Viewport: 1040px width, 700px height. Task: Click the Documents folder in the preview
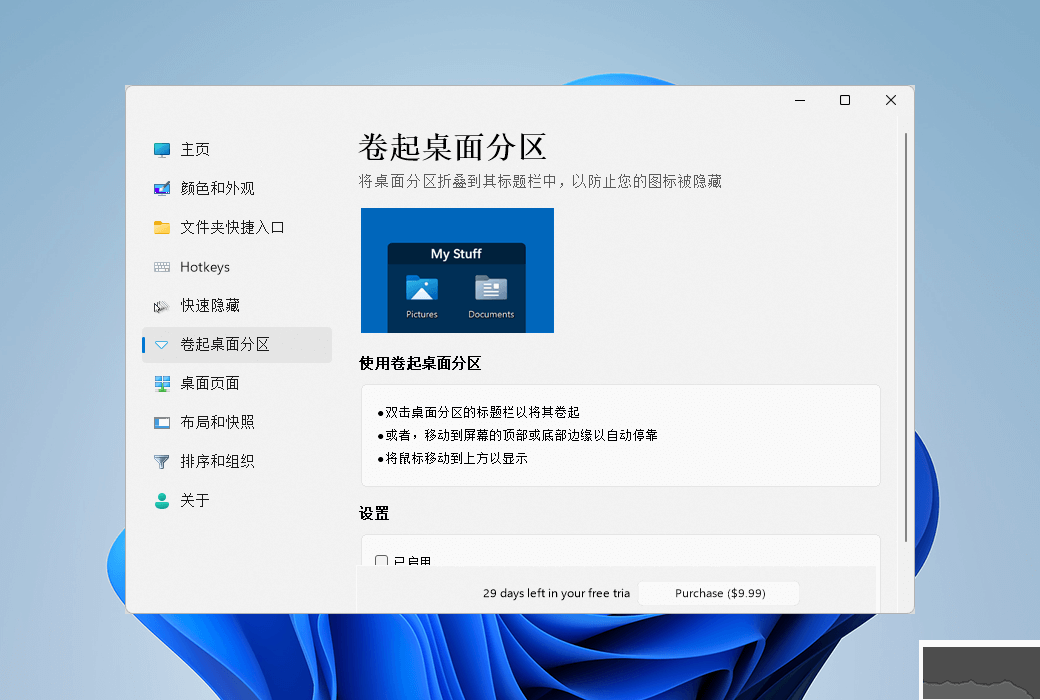coord(491,295)
